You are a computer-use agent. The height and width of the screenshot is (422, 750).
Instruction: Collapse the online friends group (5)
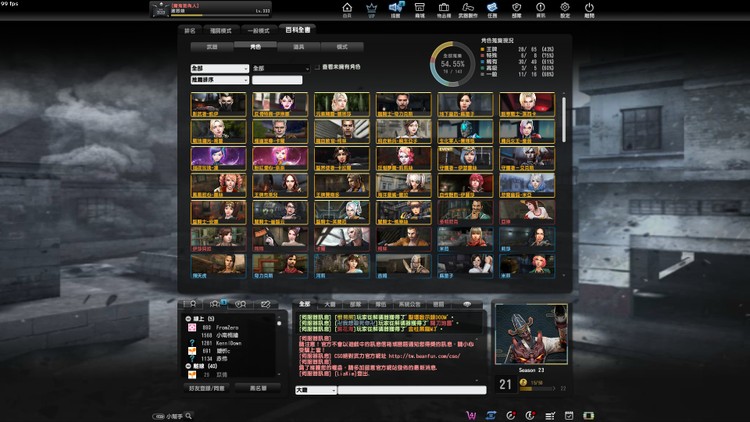(188, 319)
